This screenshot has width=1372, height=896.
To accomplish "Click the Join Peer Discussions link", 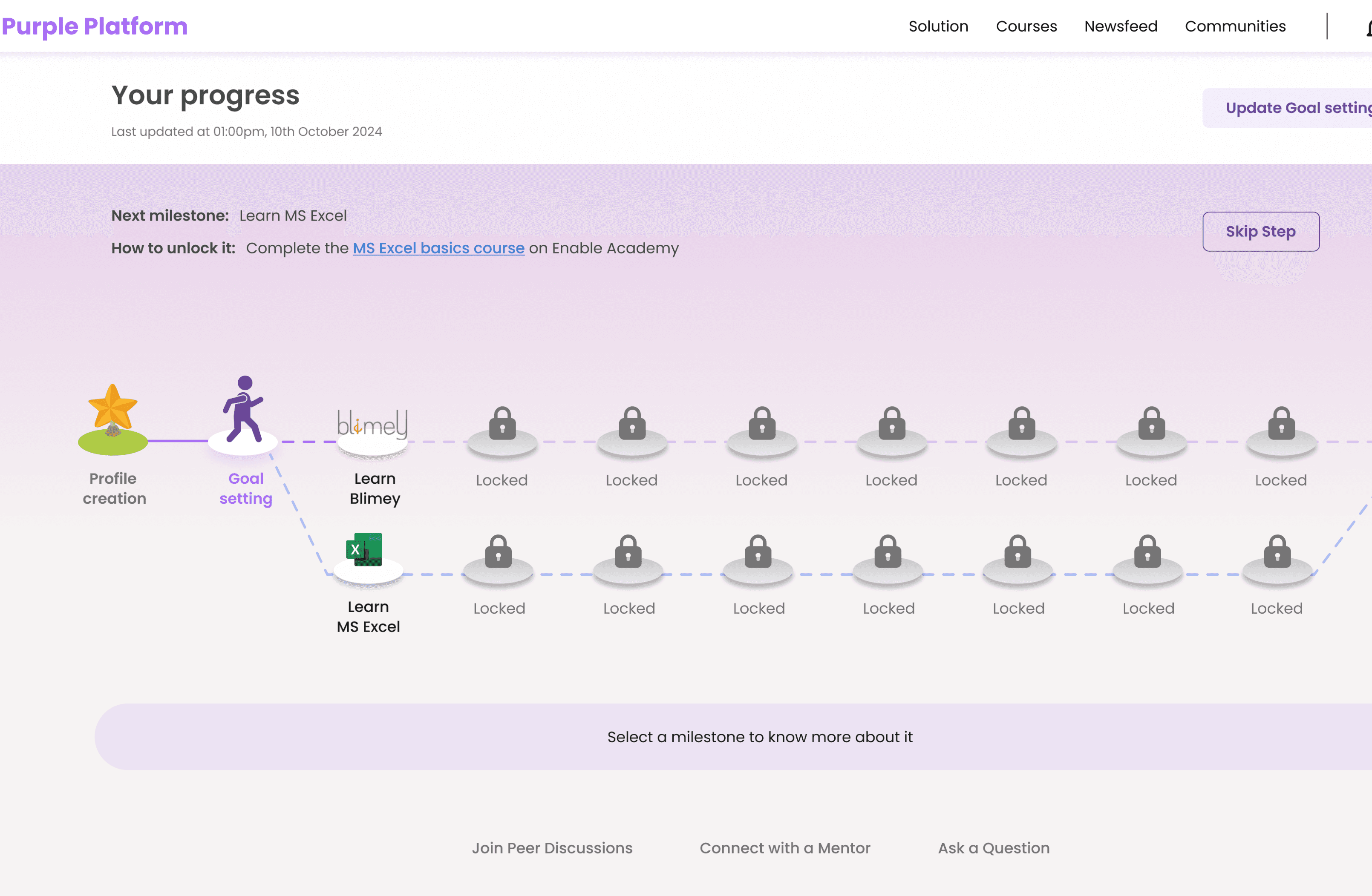I will (x=552, y=847).
